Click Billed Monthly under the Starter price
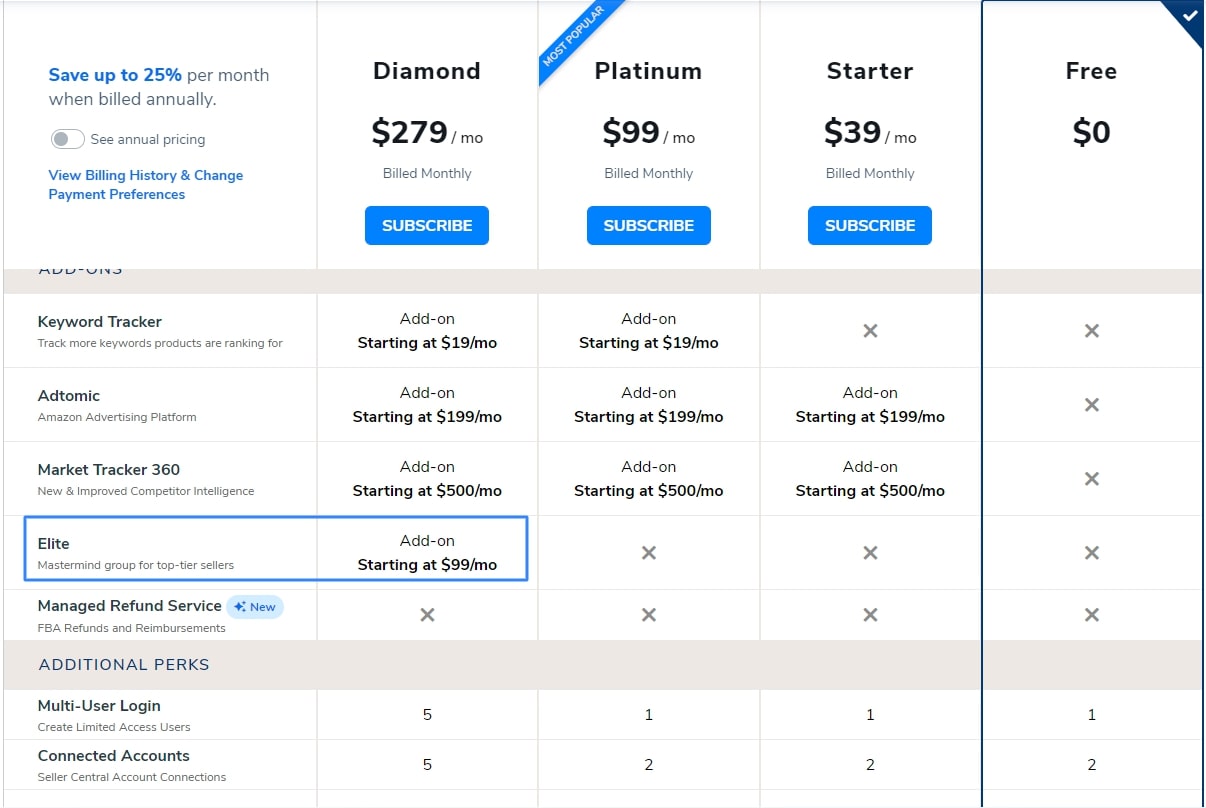The width and height of the screenshot is (1206, 808). coord(870,173)
